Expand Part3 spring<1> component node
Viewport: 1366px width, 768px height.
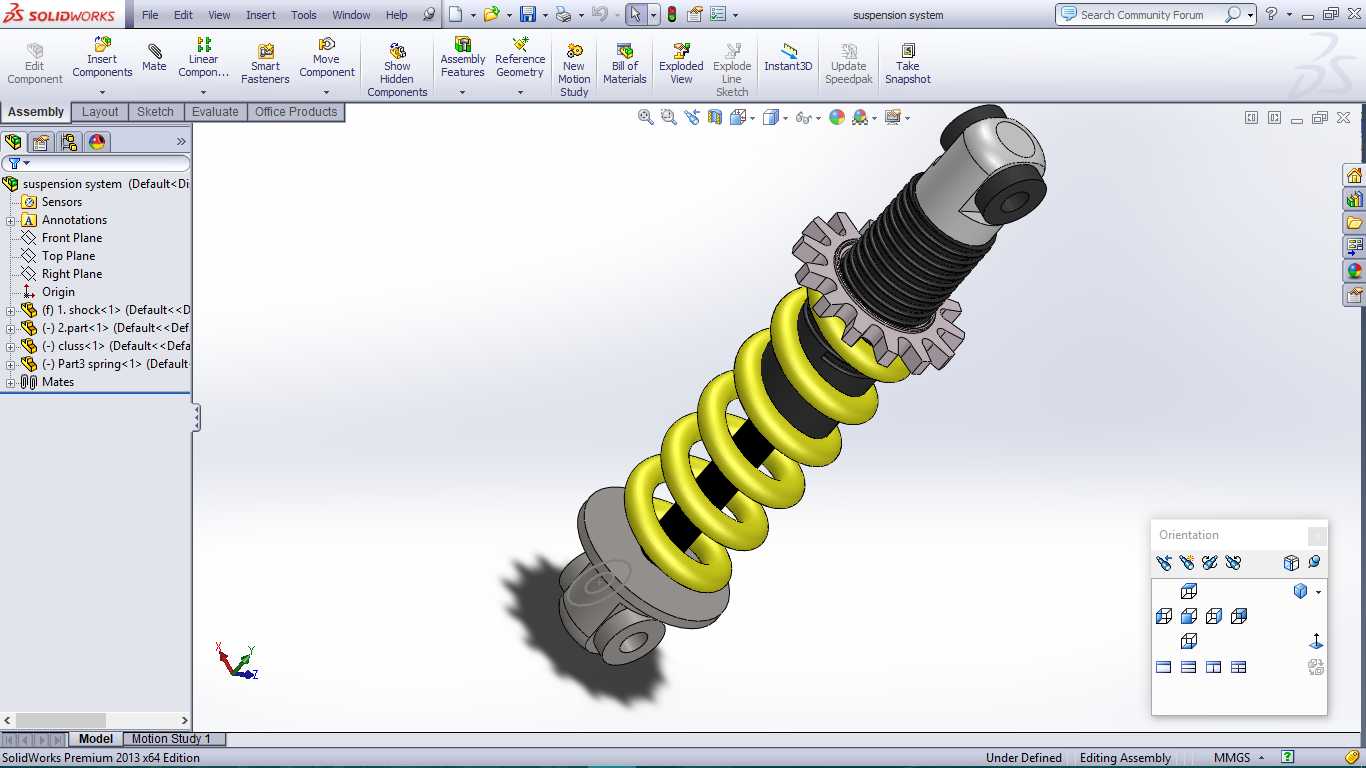point(11,364)
